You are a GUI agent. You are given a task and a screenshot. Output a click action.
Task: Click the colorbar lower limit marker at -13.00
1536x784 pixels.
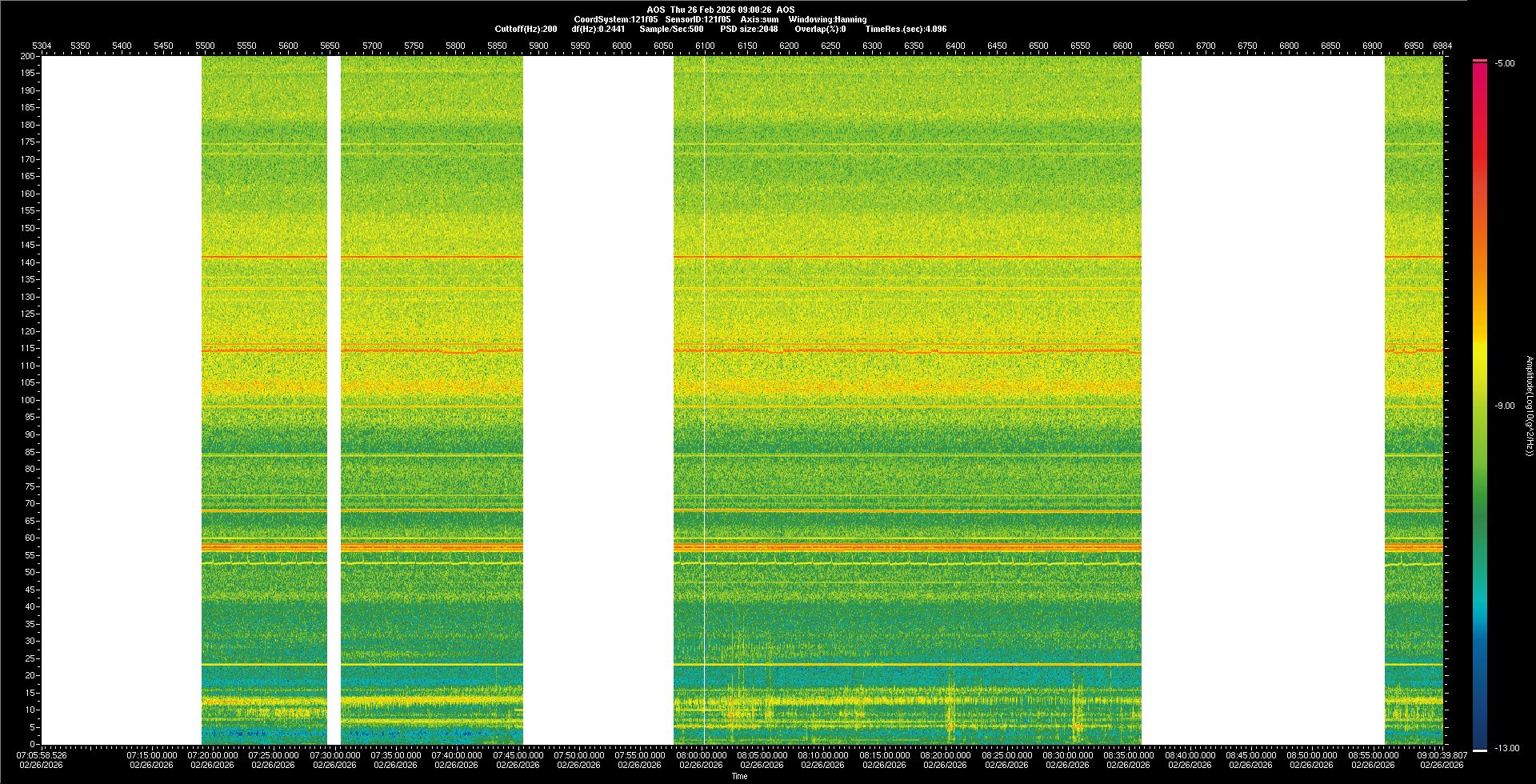coord(1479,750)
